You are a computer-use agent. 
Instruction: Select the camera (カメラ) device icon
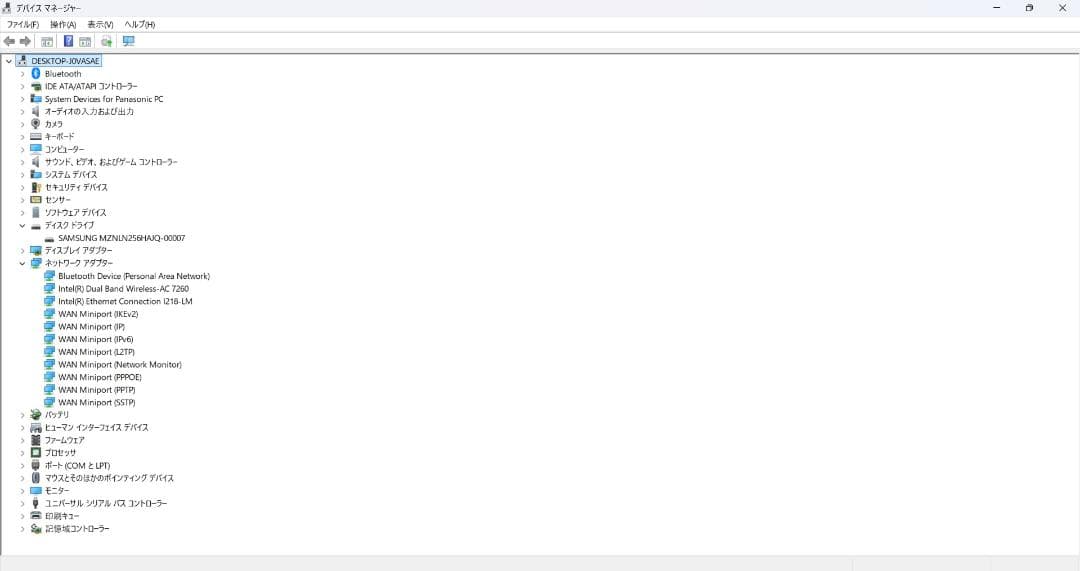(36, 124)
